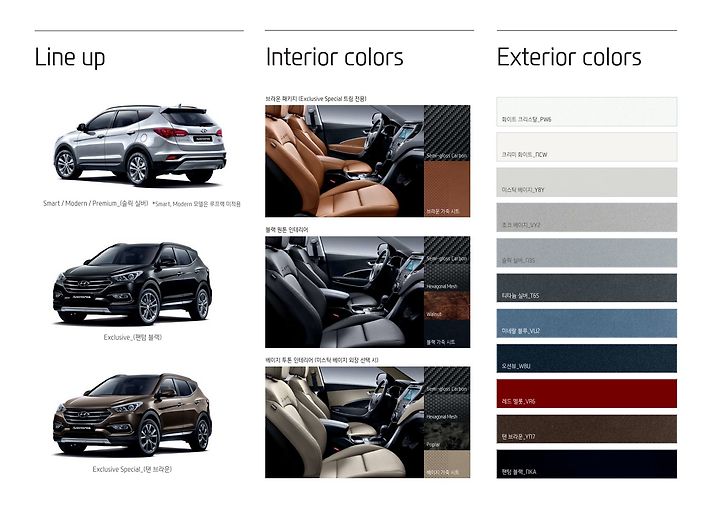Click the Line up heading

coord(70,58)
